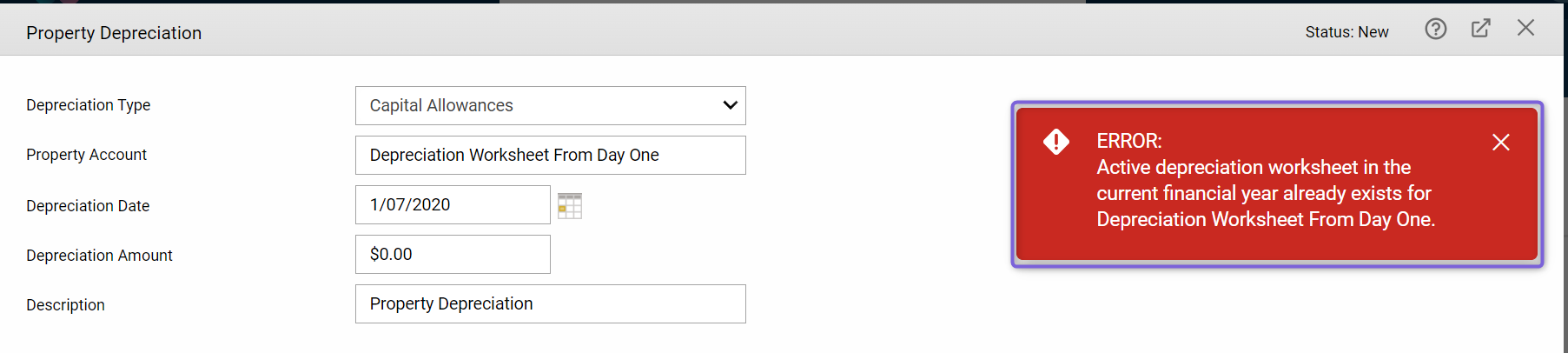Open the help question mark icon

[x=1436, y=30]
